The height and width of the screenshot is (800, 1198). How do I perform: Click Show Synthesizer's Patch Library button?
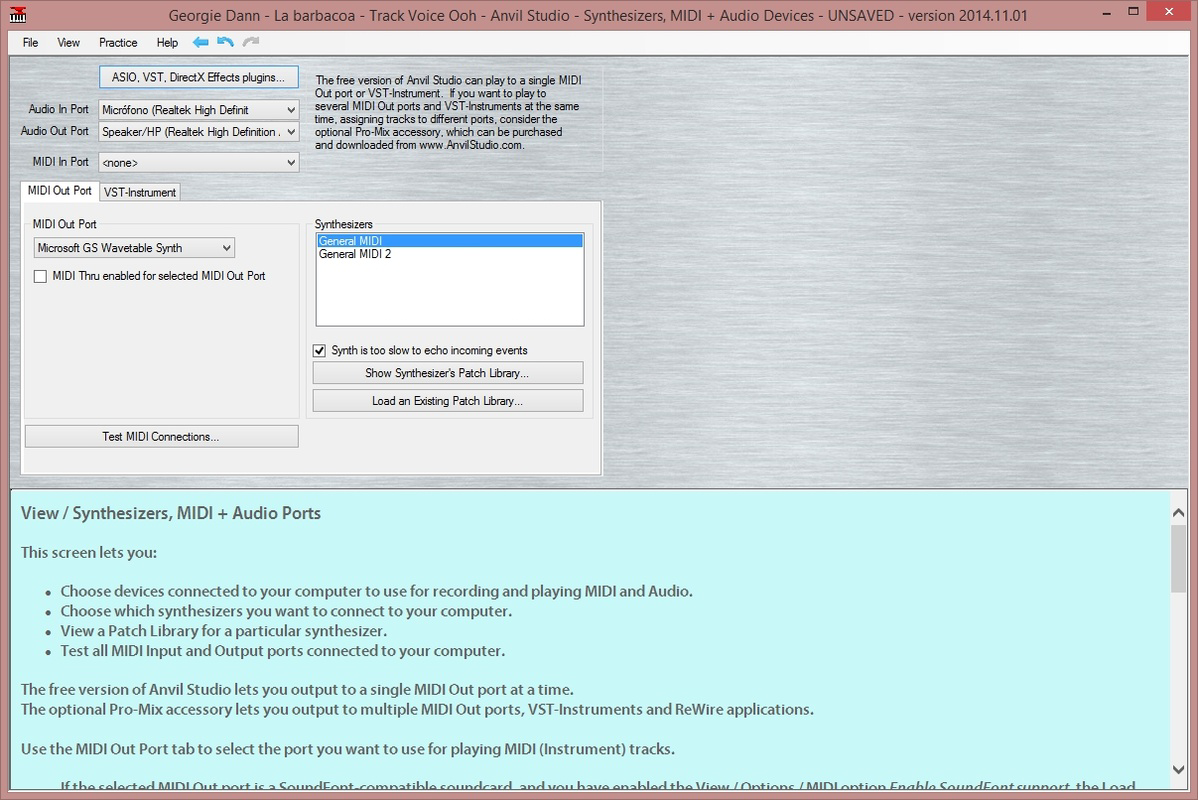click(x=448, y=373)
